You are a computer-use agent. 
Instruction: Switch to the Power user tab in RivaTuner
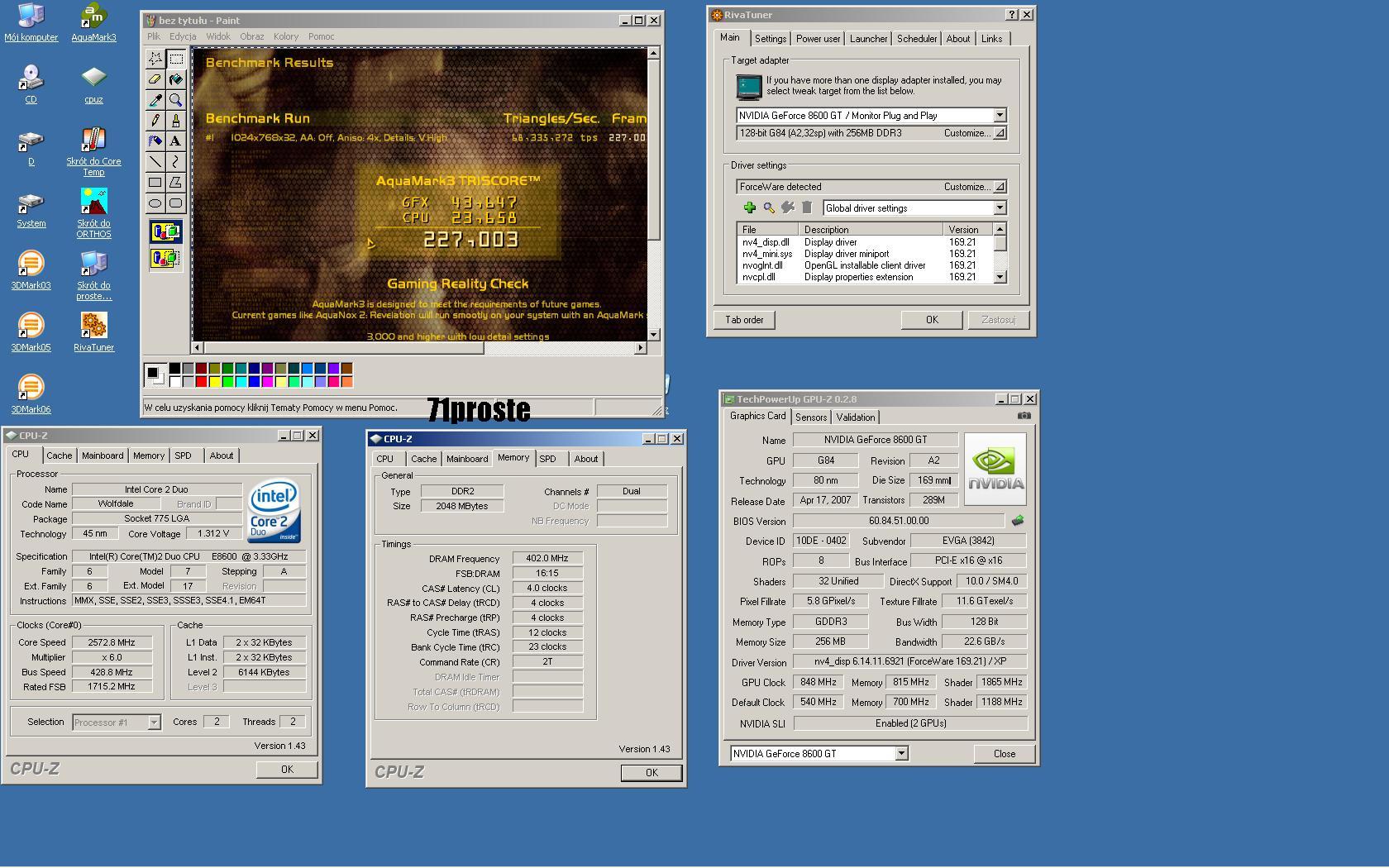818,39
